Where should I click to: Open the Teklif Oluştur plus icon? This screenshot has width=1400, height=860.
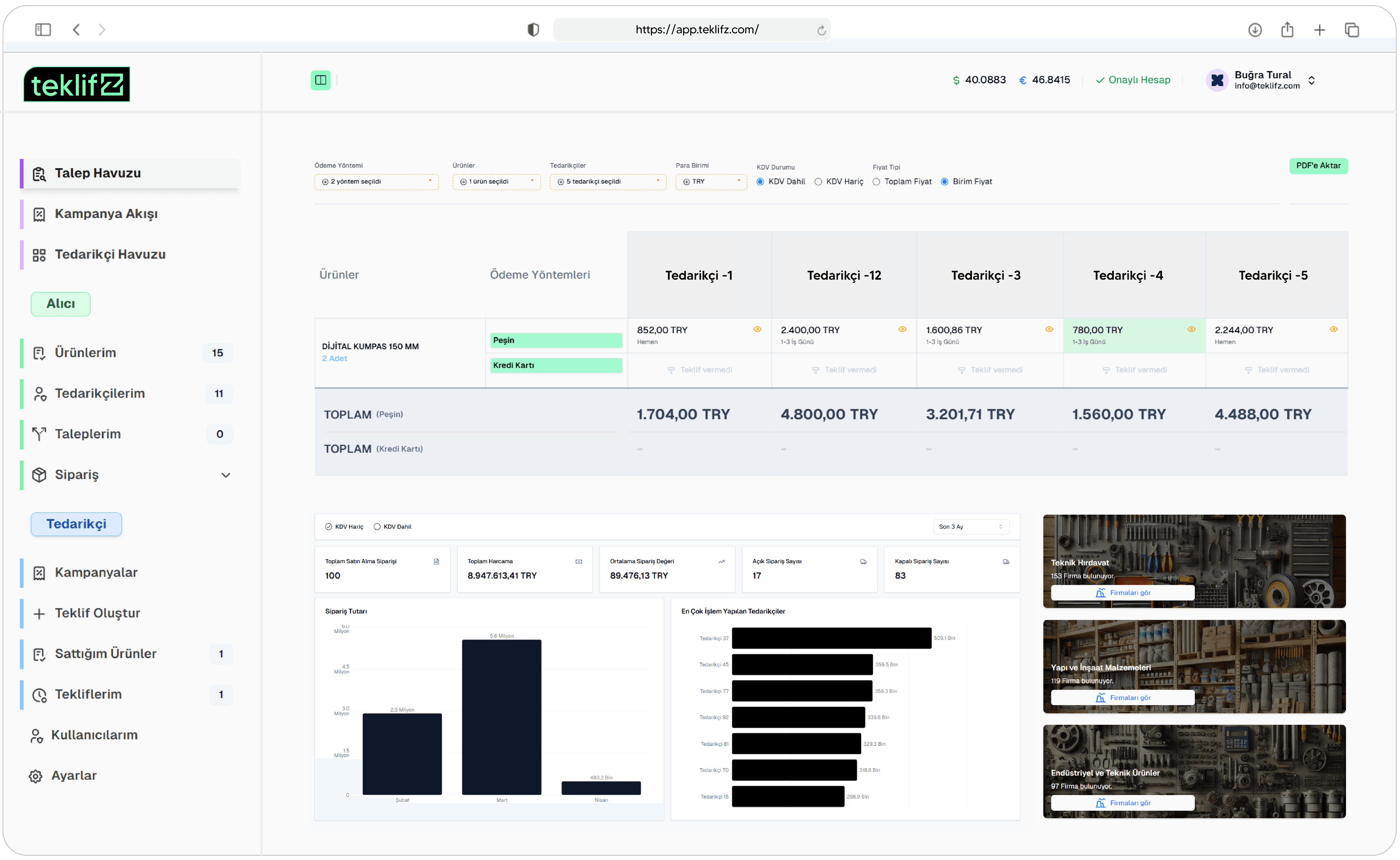[38, 613]
